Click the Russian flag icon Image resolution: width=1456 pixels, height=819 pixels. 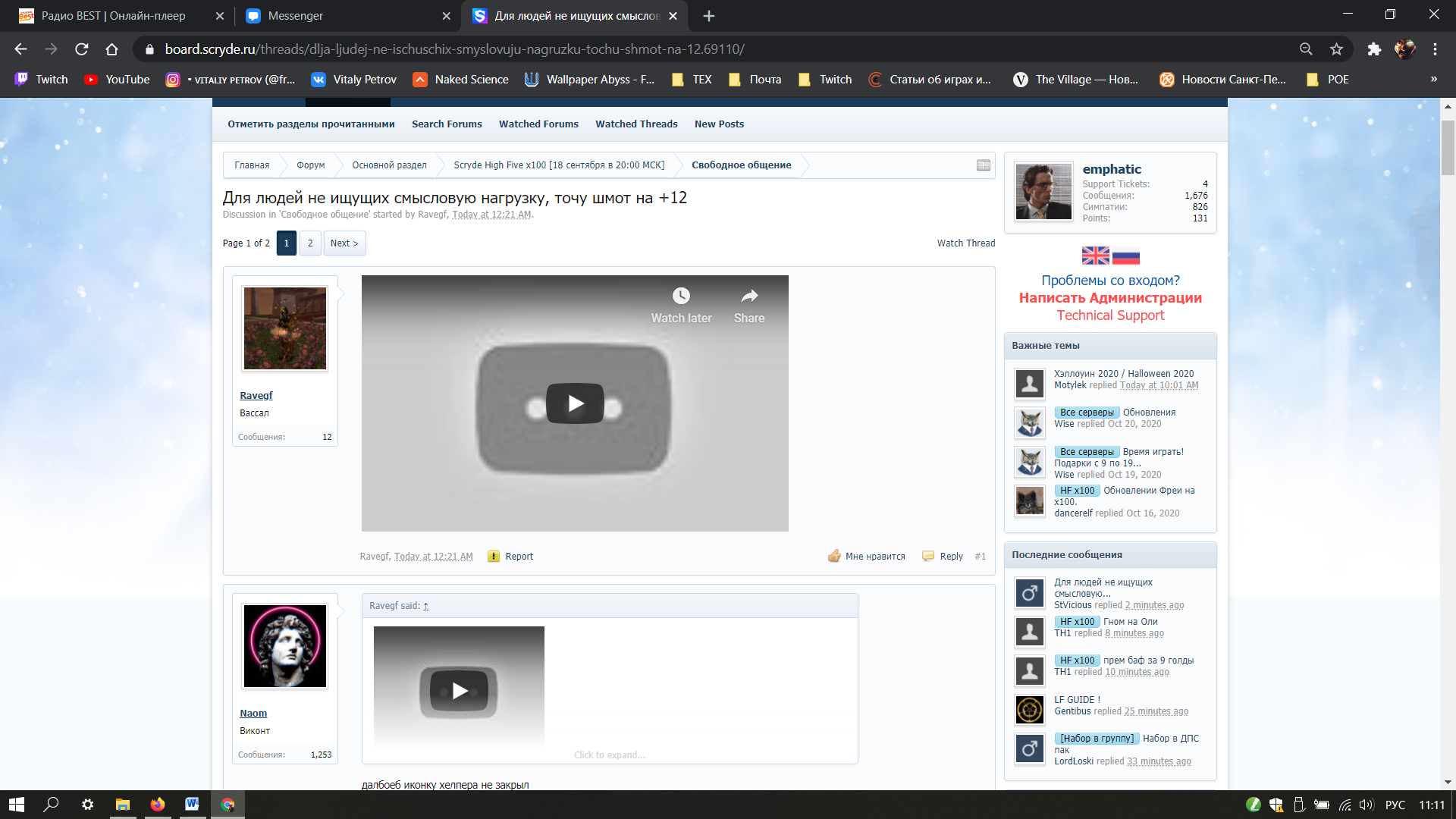[1126, 256]
